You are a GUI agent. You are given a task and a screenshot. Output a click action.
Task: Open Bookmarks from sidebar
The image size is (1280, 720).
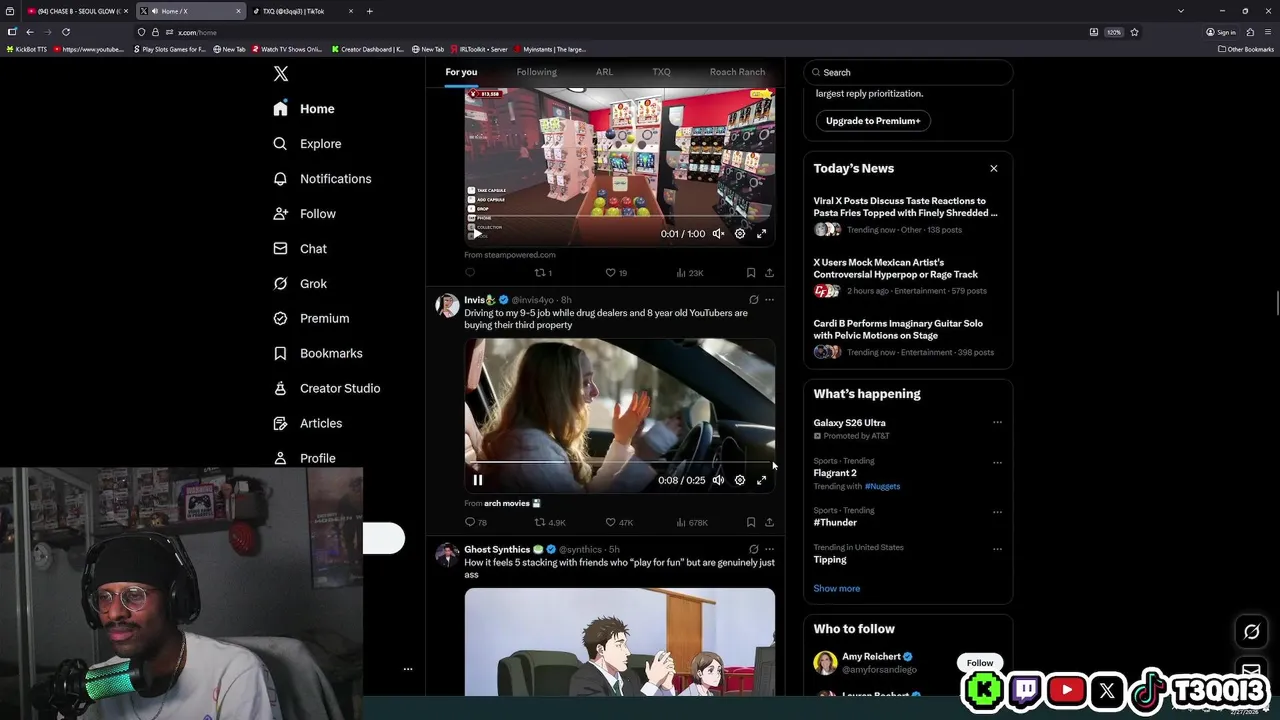(317, 354)
